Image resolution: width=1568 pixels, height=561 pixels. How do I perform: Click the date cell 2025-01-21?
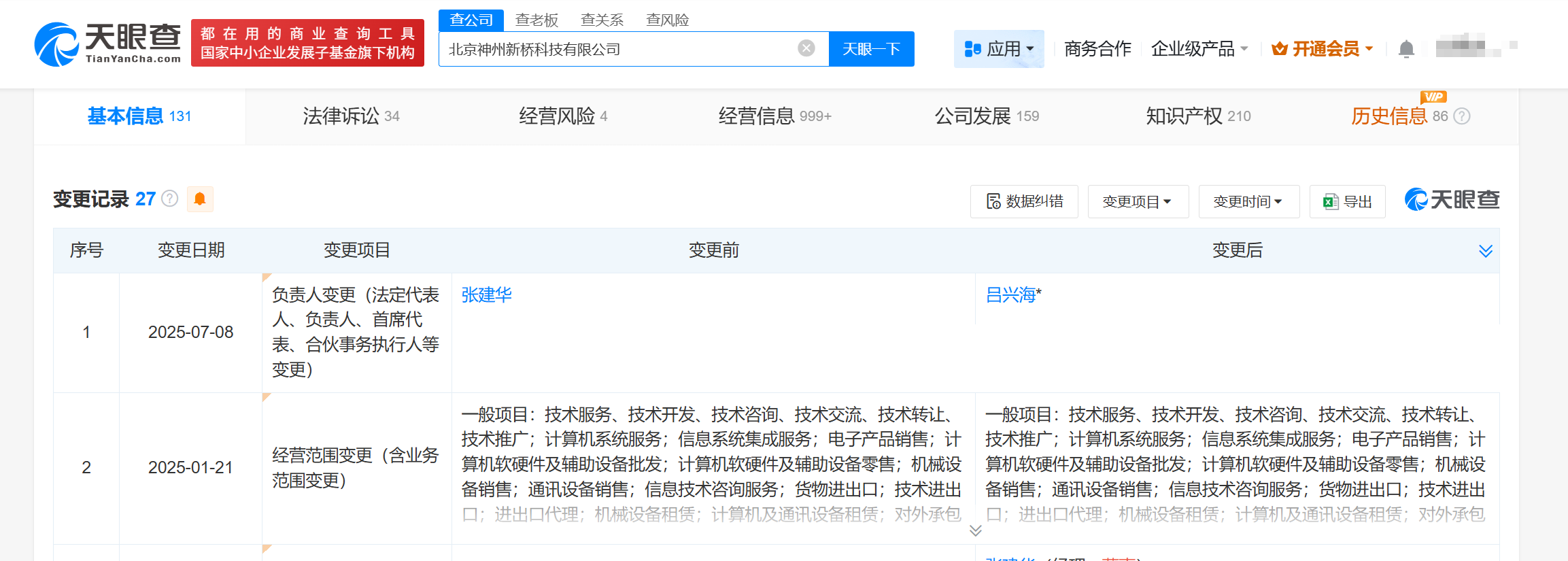pyautogui.click(x=191, y=467)
